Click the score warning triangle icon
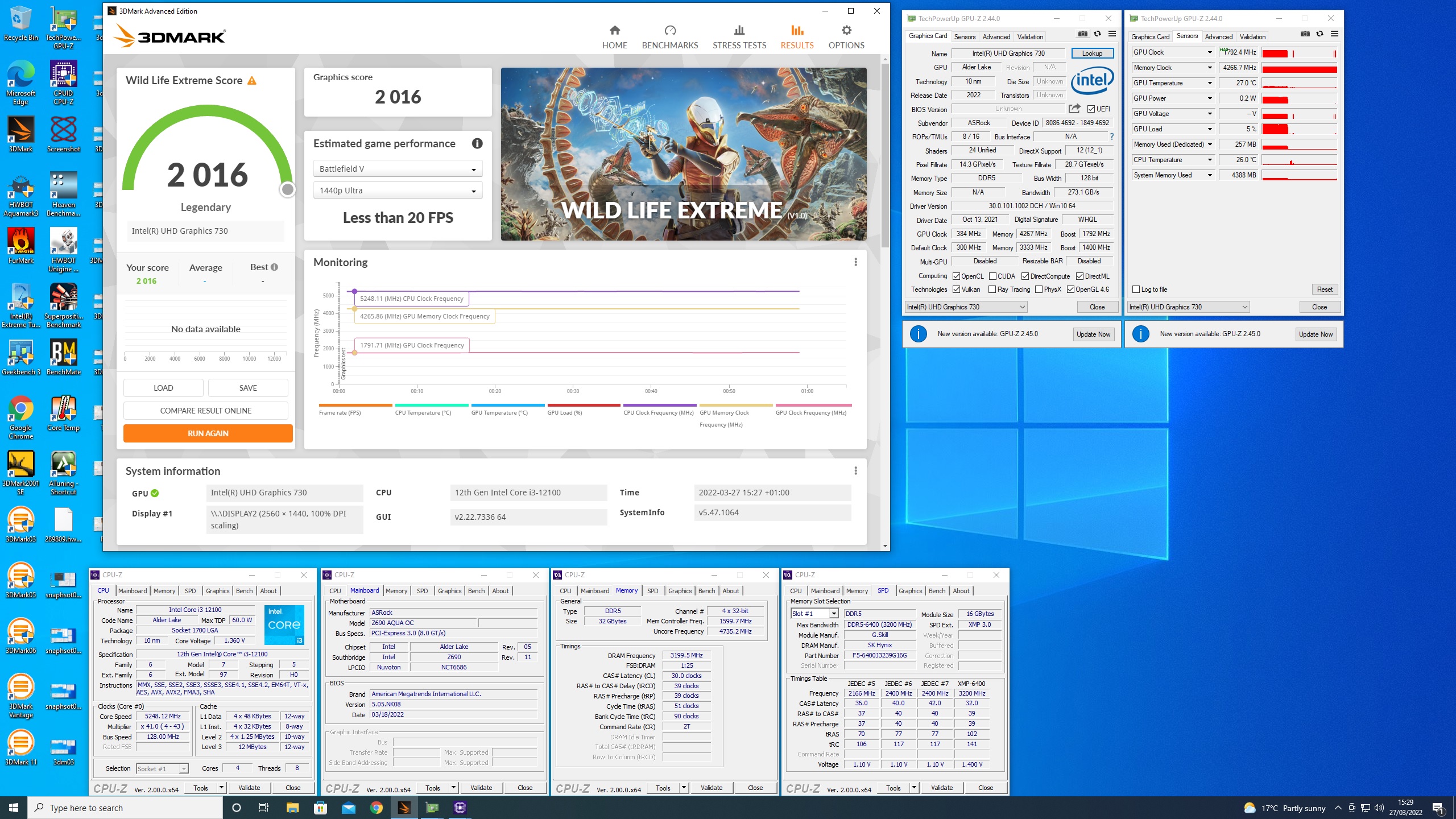The width and height of the screenshot is (1456, 819). (x=251, y=81)
